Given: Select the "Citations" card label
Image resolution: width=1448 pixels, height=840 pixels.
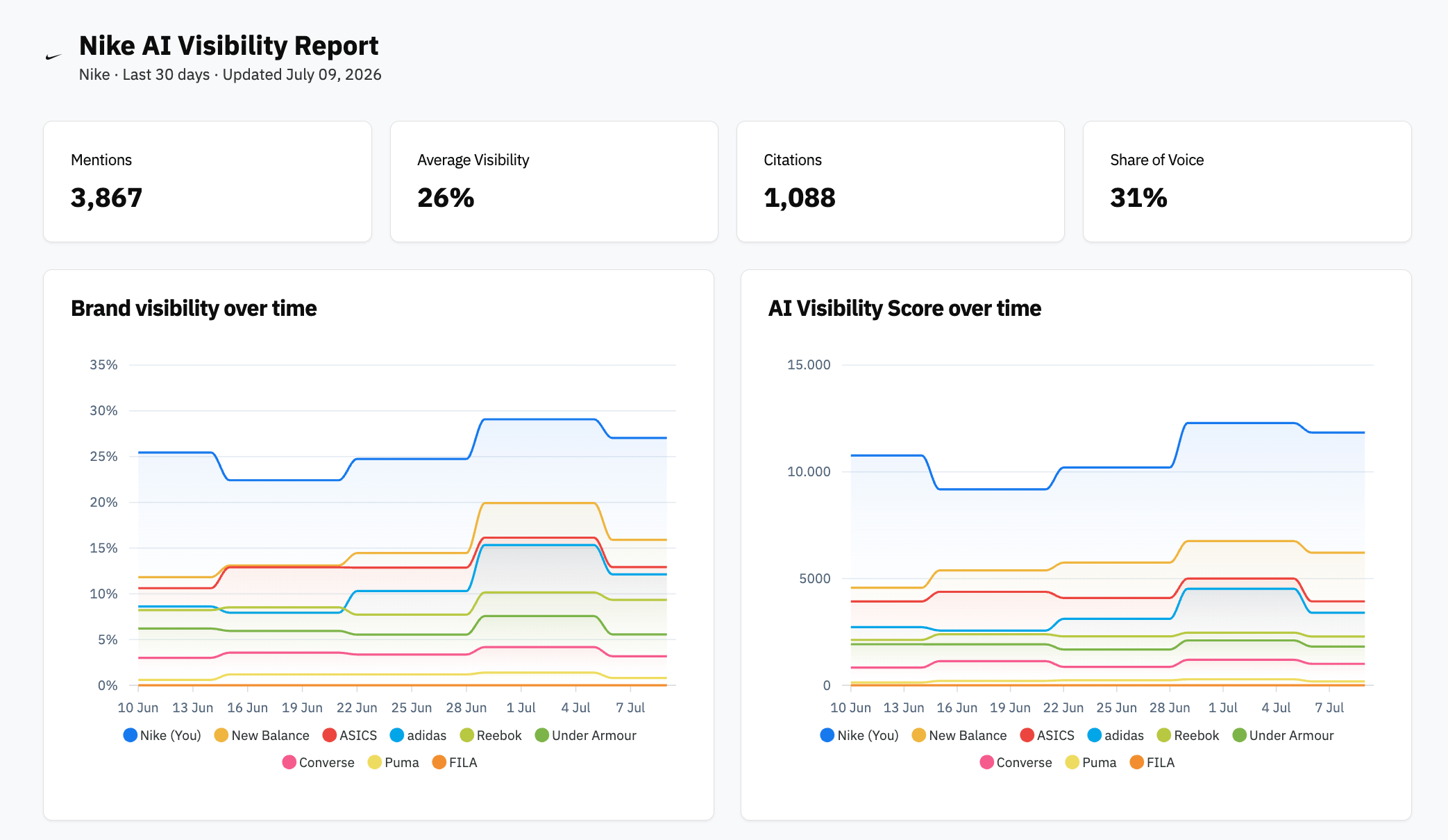Looking at the screenshot, I should point(793,160).
